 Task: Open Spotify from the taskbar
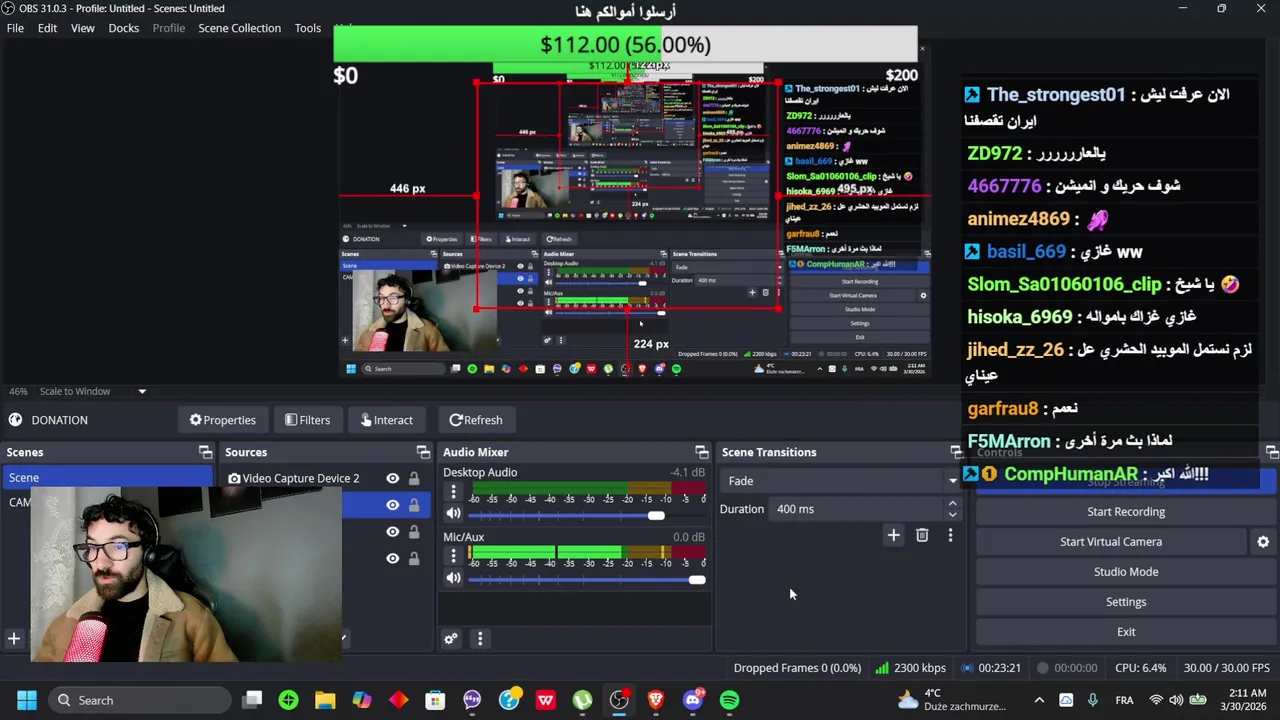tap(729, 700)
